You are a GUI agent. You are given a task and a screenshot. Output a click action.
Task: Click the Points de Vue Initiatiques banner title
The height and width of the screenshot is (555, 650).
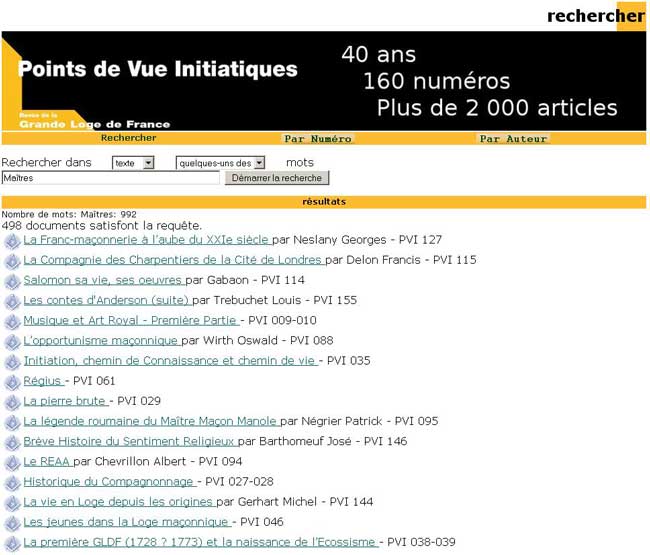coord(158,69)
